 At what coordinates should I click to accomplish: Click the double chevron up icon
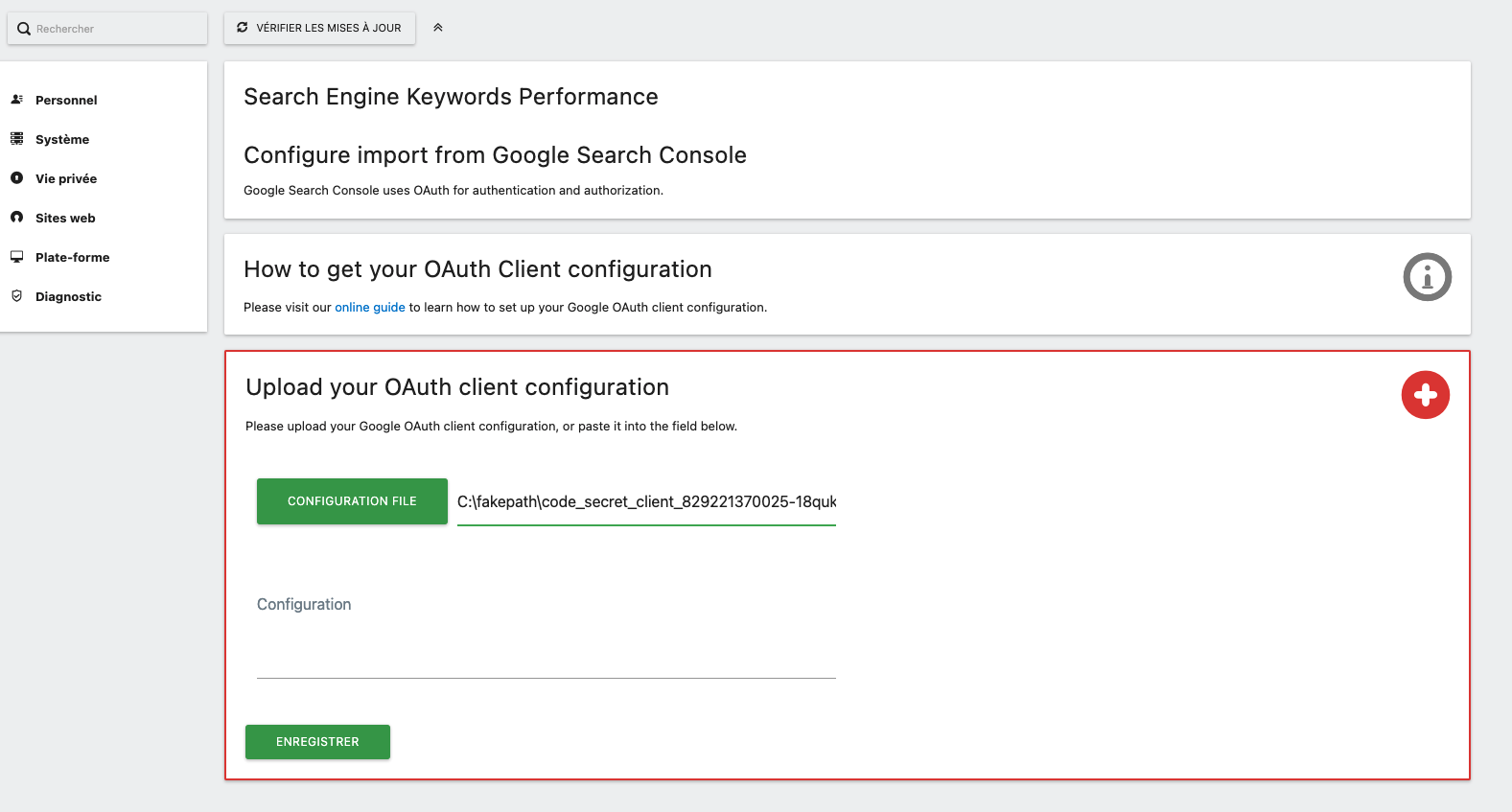[x=438, y=28]
